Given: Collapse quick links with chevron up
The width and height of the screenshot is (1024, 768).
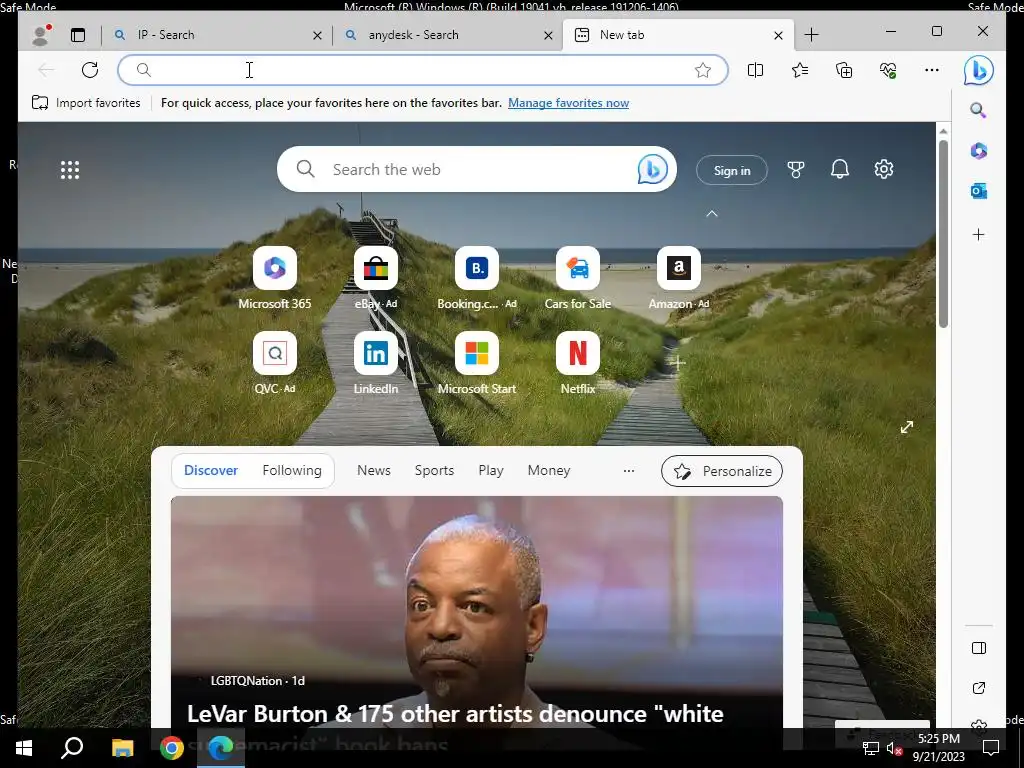Looking at the screenshot, I should (x=712, y=214).
